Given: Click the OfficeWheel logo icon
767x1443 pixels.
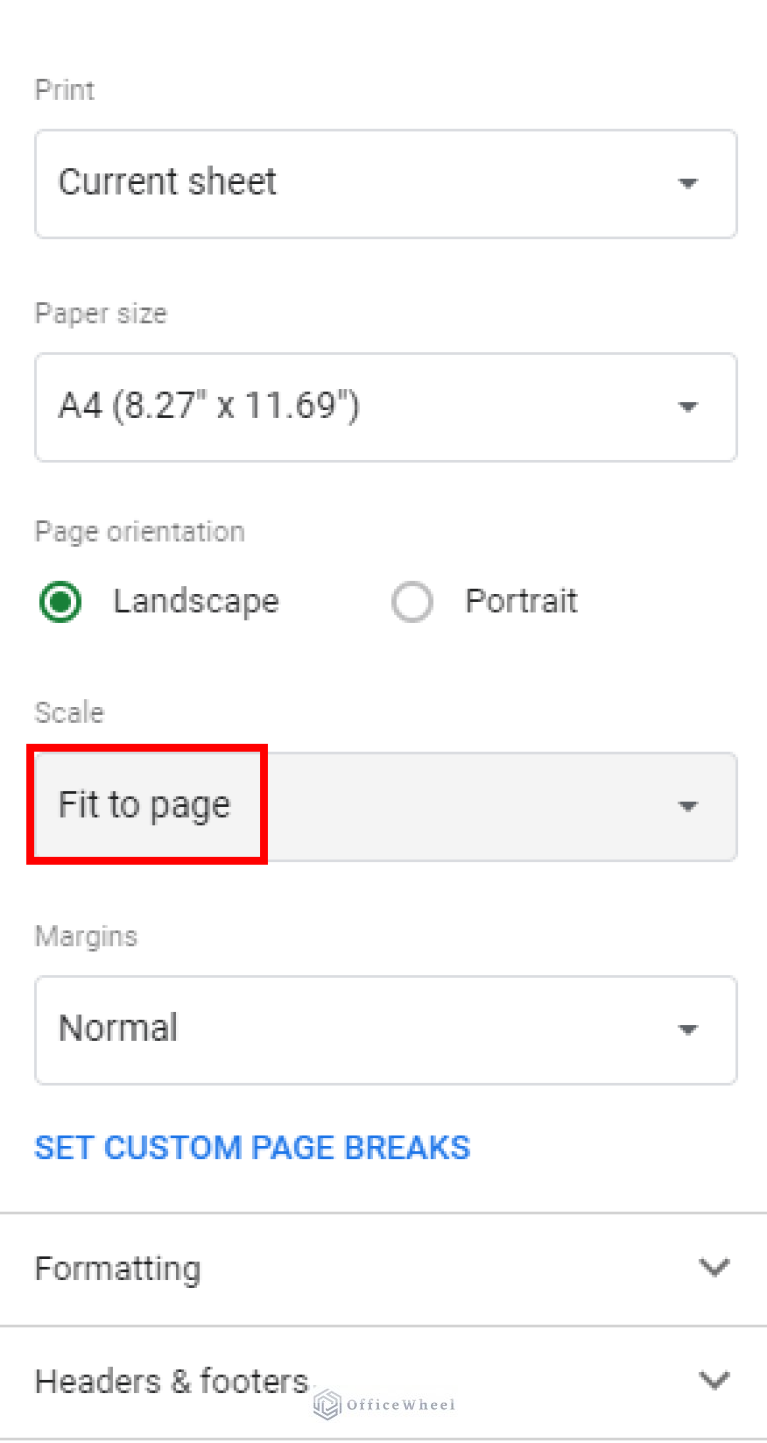Looking at the screenshot, I should (325, 1406).
